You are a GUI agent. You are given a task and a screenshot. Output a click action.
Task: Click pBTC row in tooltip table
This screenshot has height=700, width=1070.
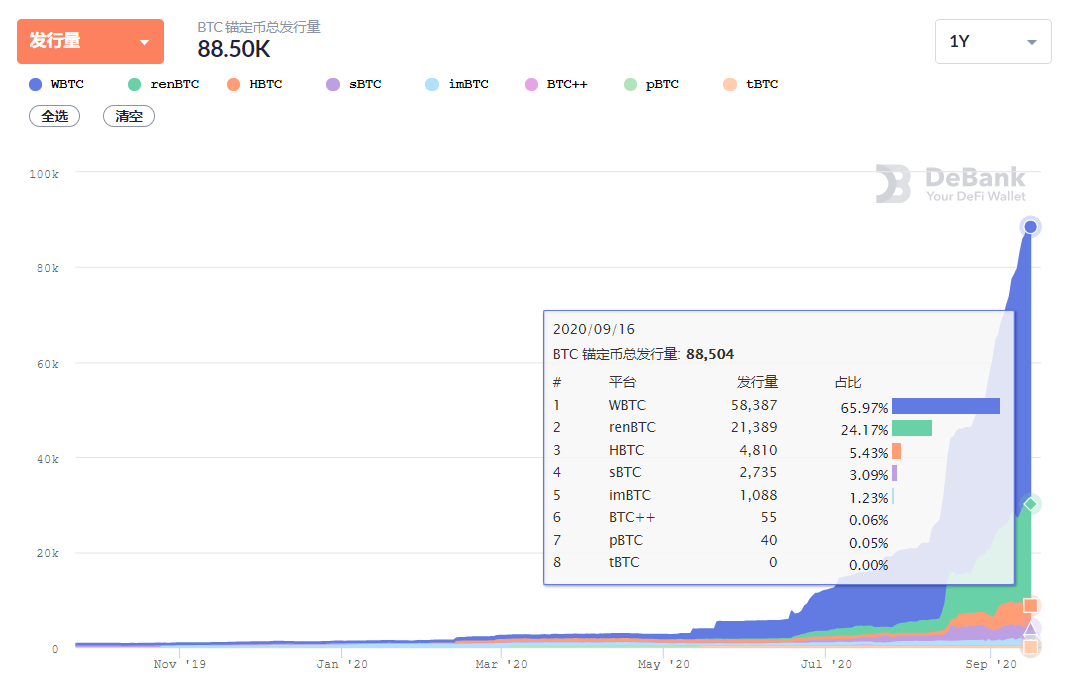click(x=777, y=540)
